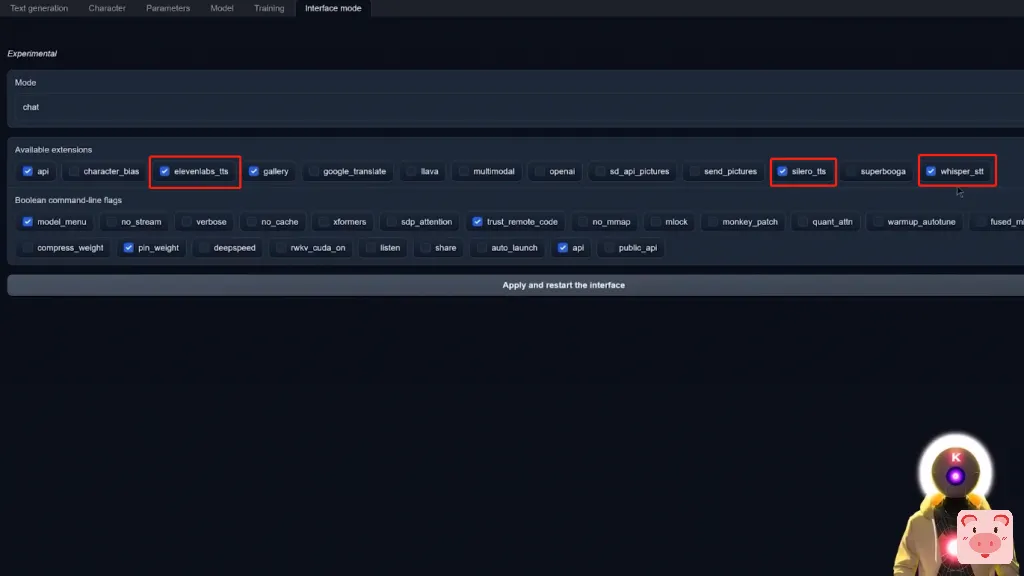Enable the sd_api_pictures extension
Screen dimensions: 1024x576
point(600,171)
